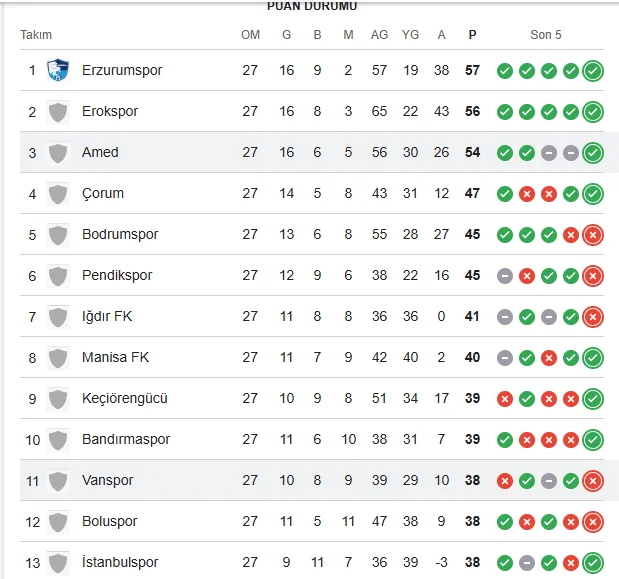Click the OM column header
Screen dimensions: 619x579
250,35
